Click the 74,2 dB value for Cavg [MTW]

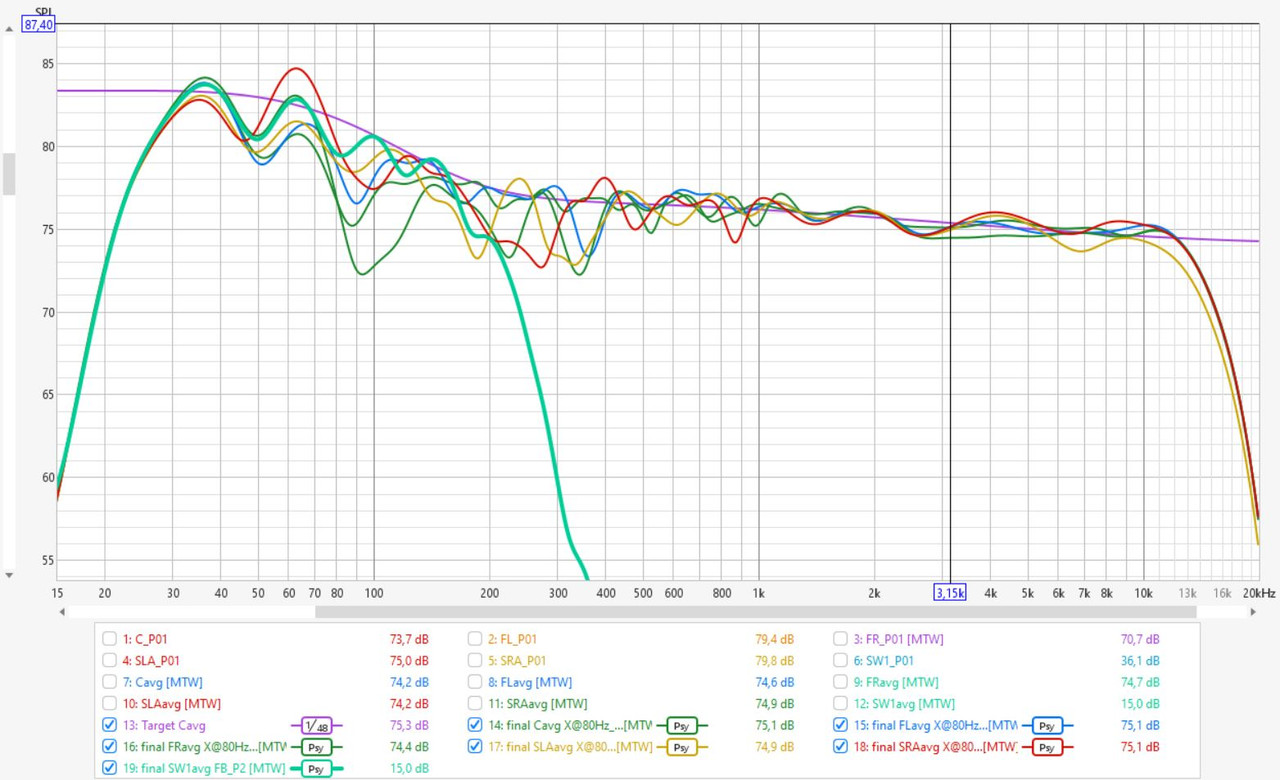[x=409, y=682]
